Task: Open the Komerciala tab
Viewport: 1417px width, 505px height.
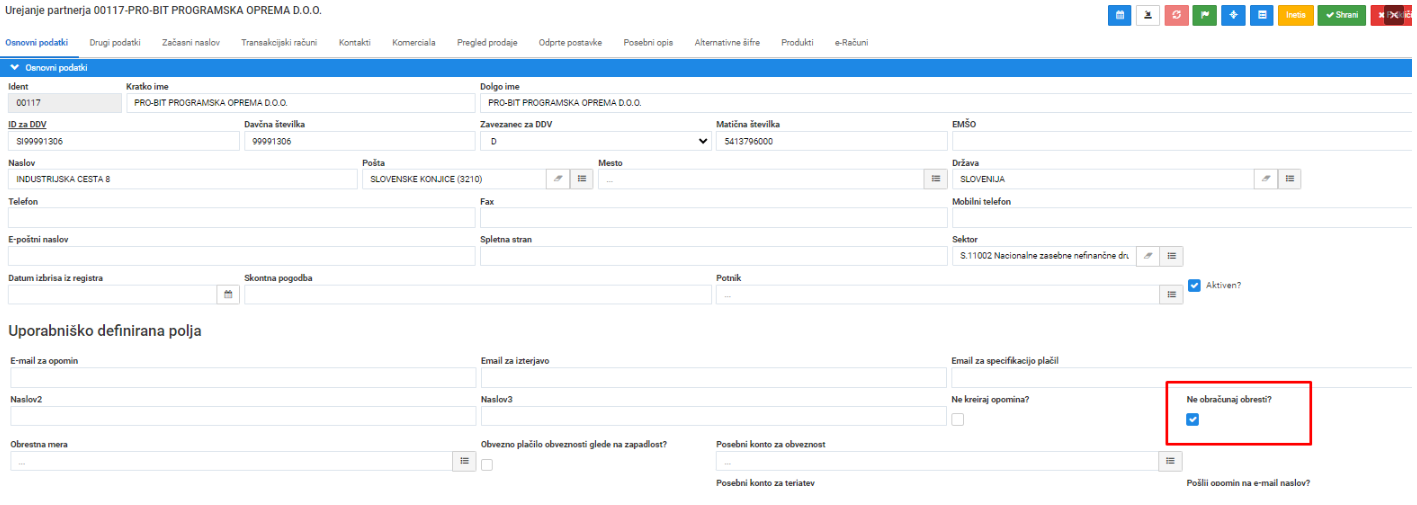Action: (414, 43)
